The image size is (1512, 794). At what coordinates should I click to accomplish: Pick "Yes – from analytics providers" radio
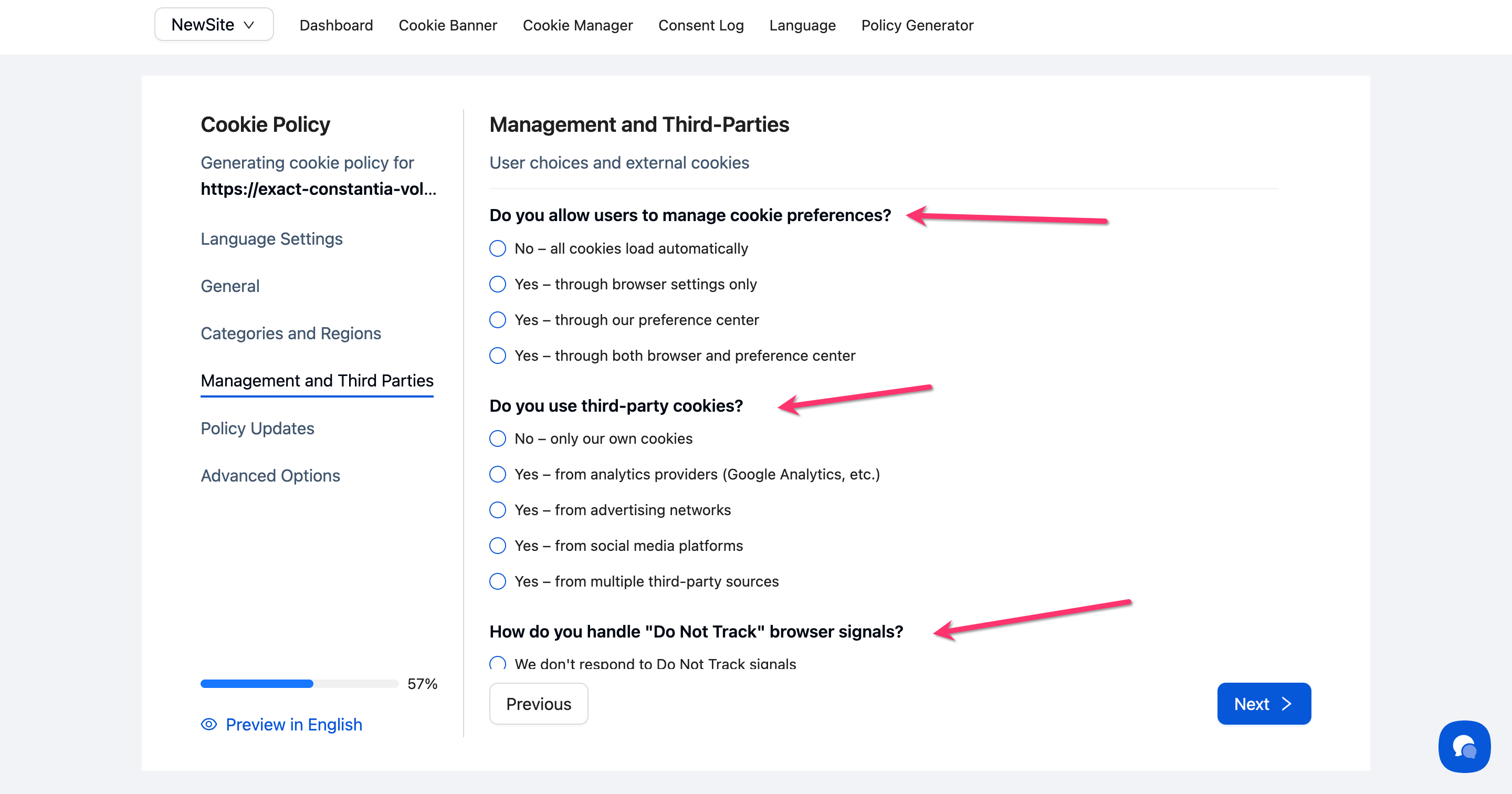pyautogui.click(x=498, y=475)
